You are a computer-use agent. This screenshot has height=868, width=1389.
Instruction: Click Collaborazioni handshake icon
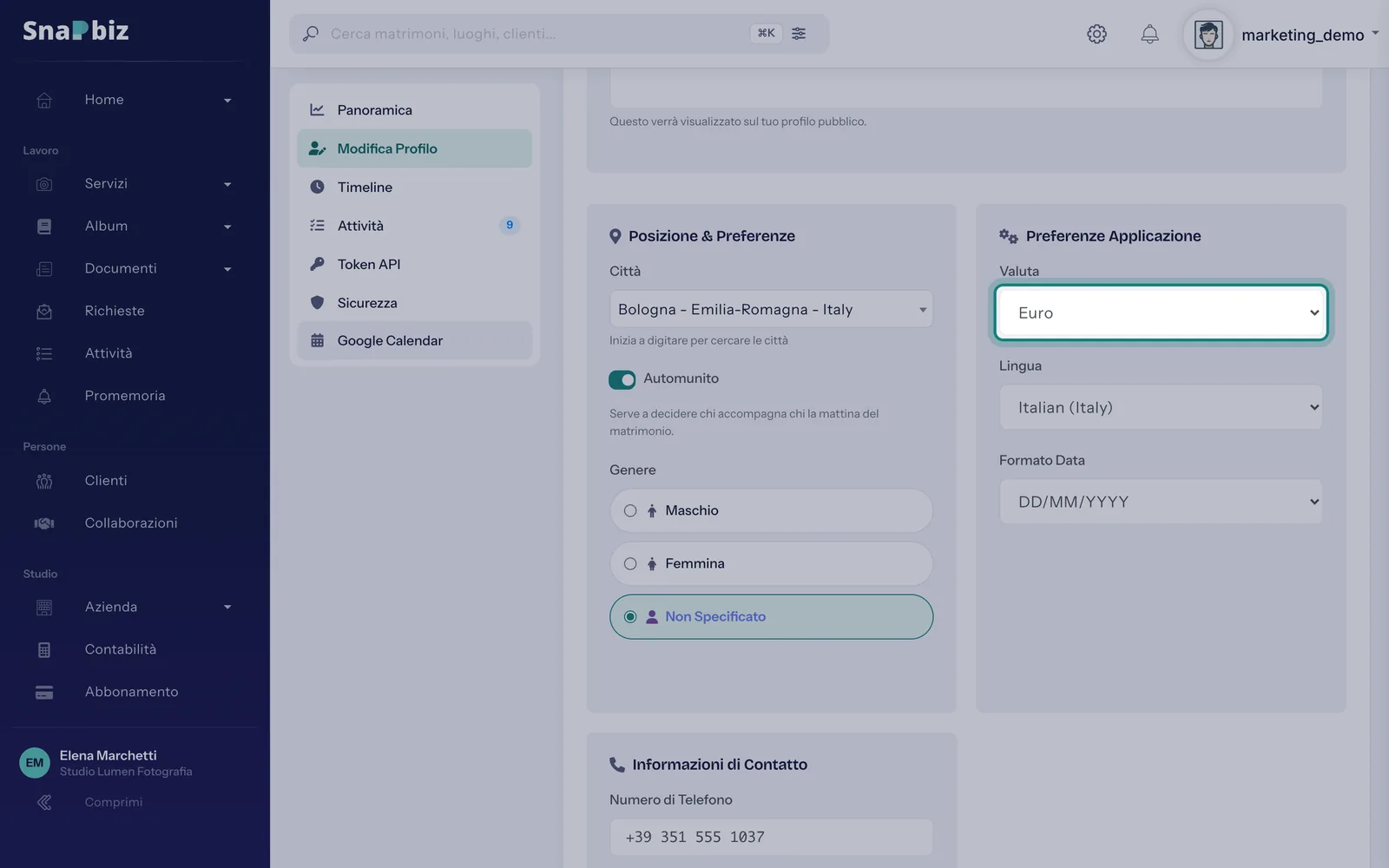tap(44, 523)
